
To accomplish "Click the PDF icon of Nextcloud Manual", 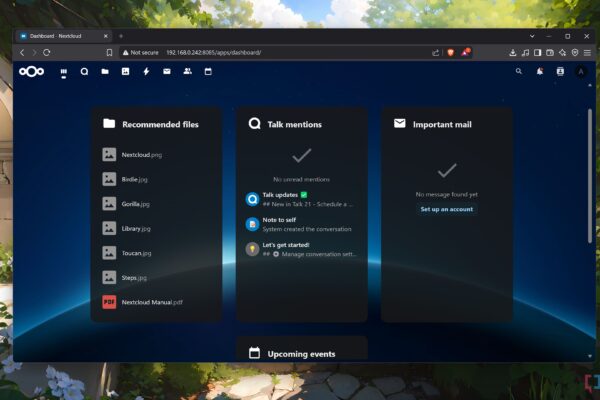I will (x=109, y=302).
